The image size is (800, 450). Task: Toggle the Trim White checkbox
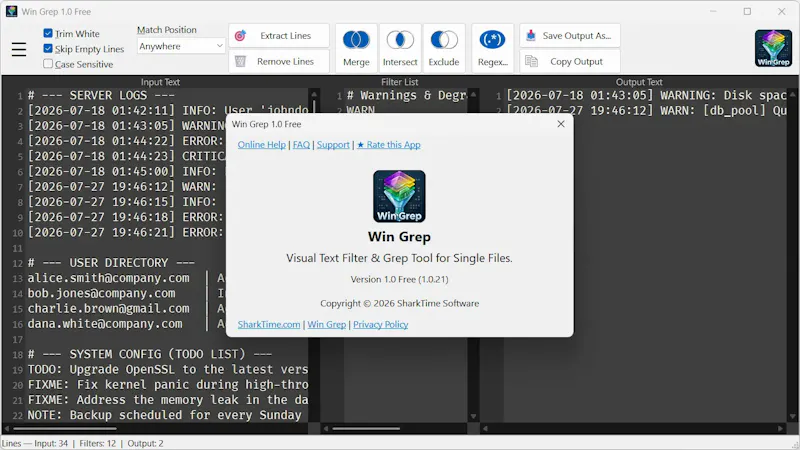[48, 33]
